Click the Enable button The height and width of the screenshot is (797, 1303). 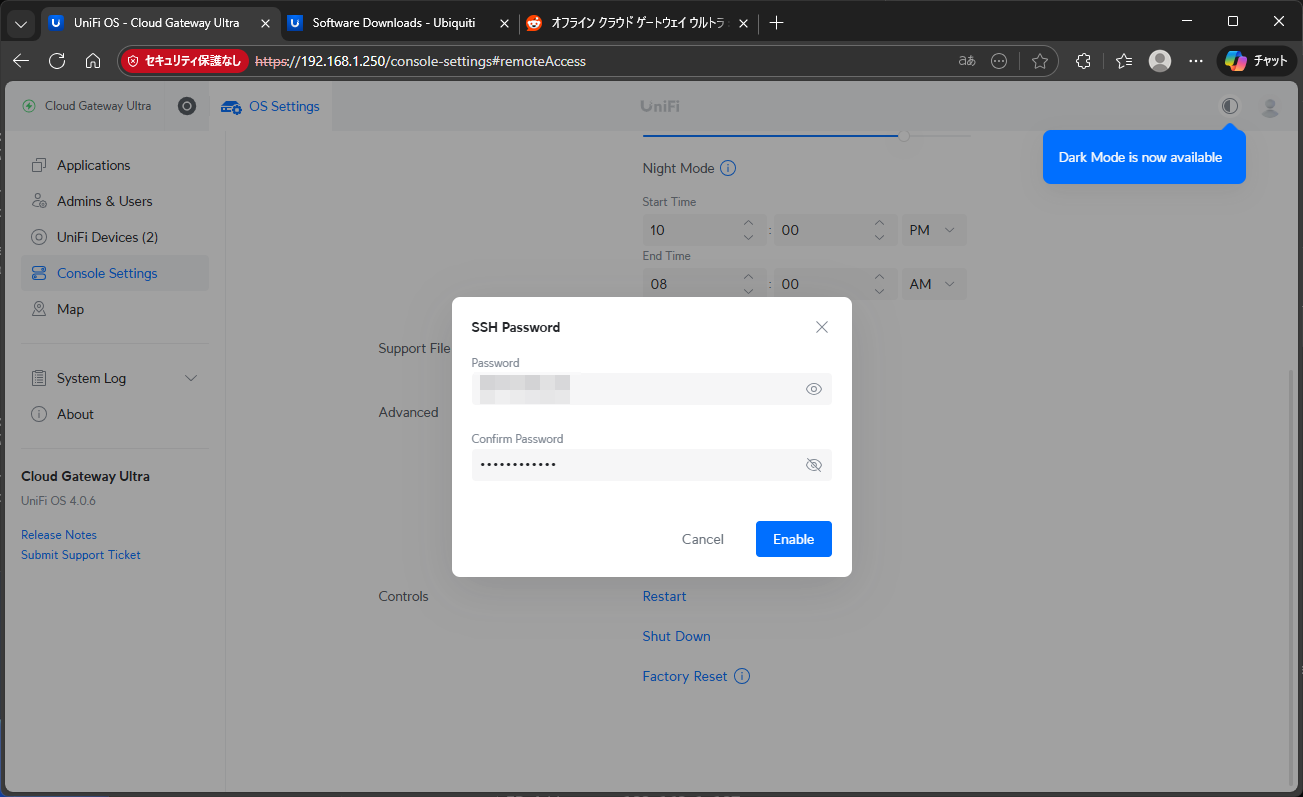[x=793, y=539]
